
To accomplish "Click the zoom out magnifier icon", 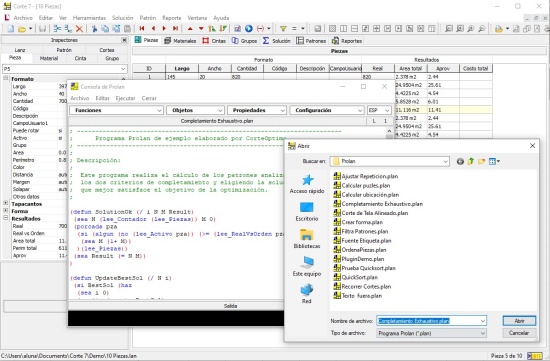I will point(482,29).
